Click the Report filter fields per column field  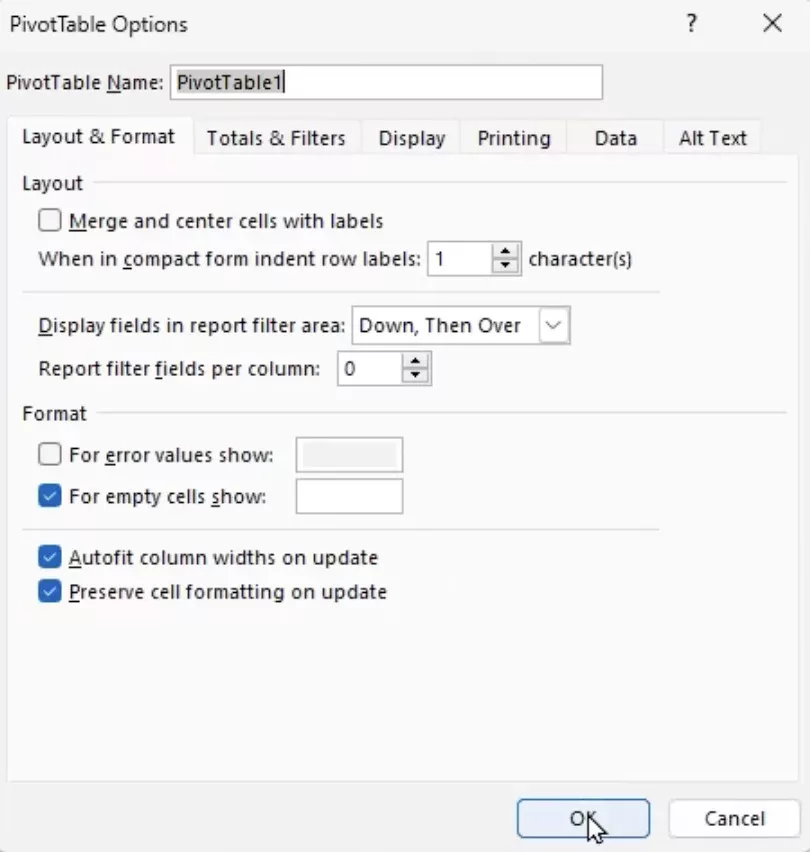370,369
